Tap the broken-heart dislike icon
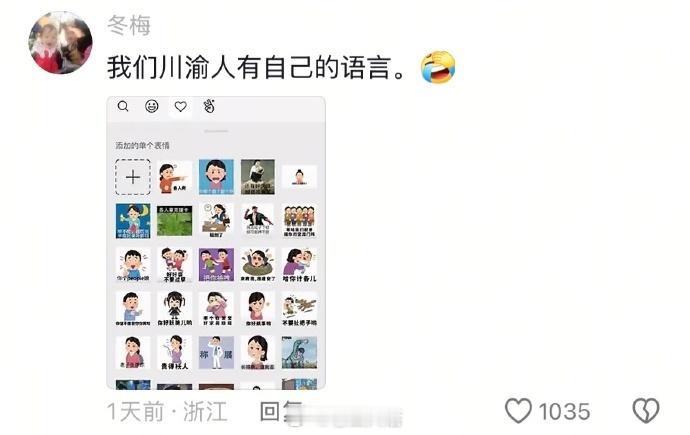 (x=646, y=410)
